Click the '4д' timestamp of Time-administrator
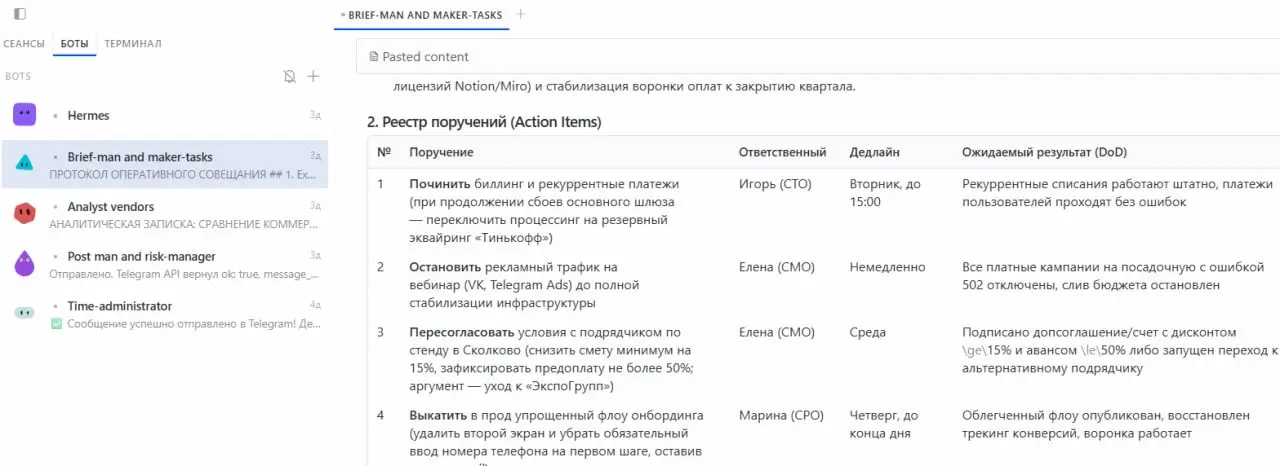This screenshot has width=1280, height=466. point(315,304)
